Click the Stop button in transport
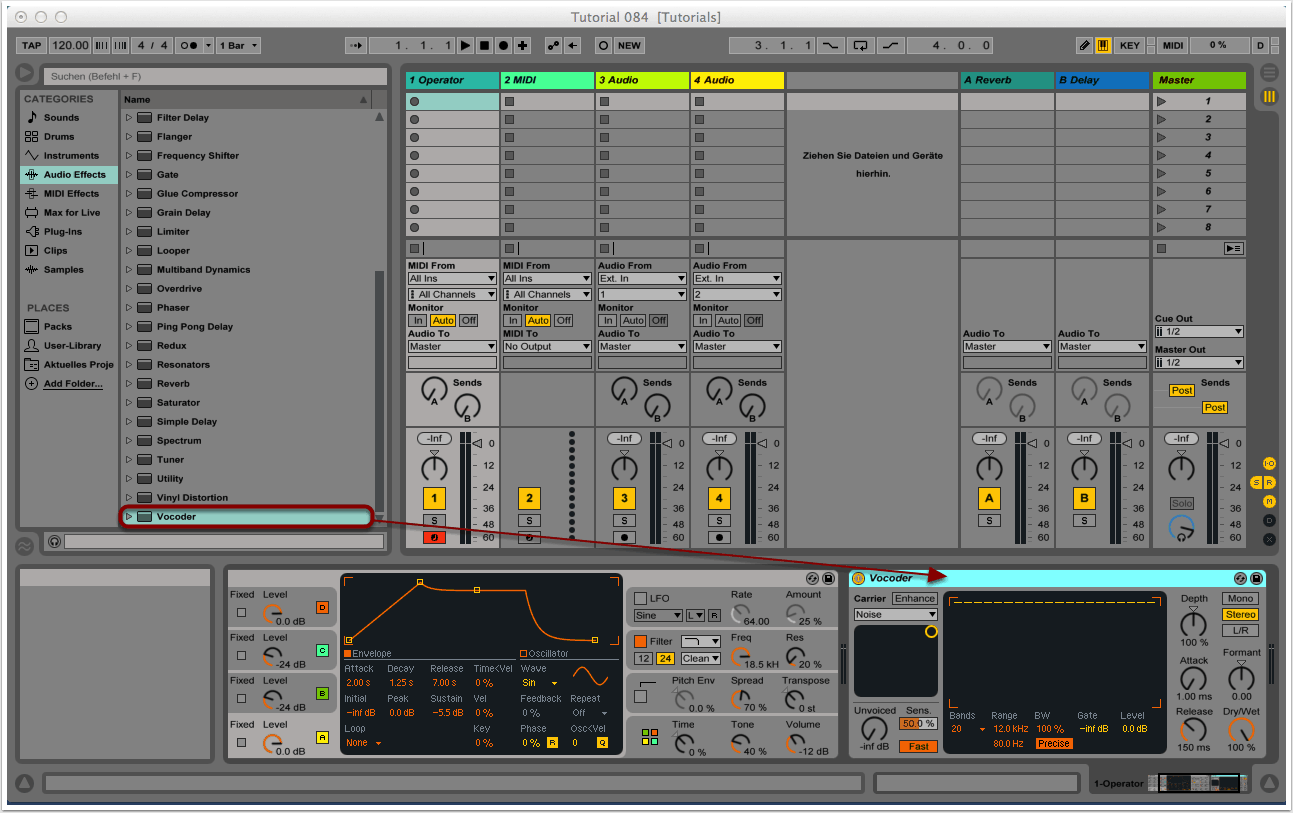 [x=484, y=45]
